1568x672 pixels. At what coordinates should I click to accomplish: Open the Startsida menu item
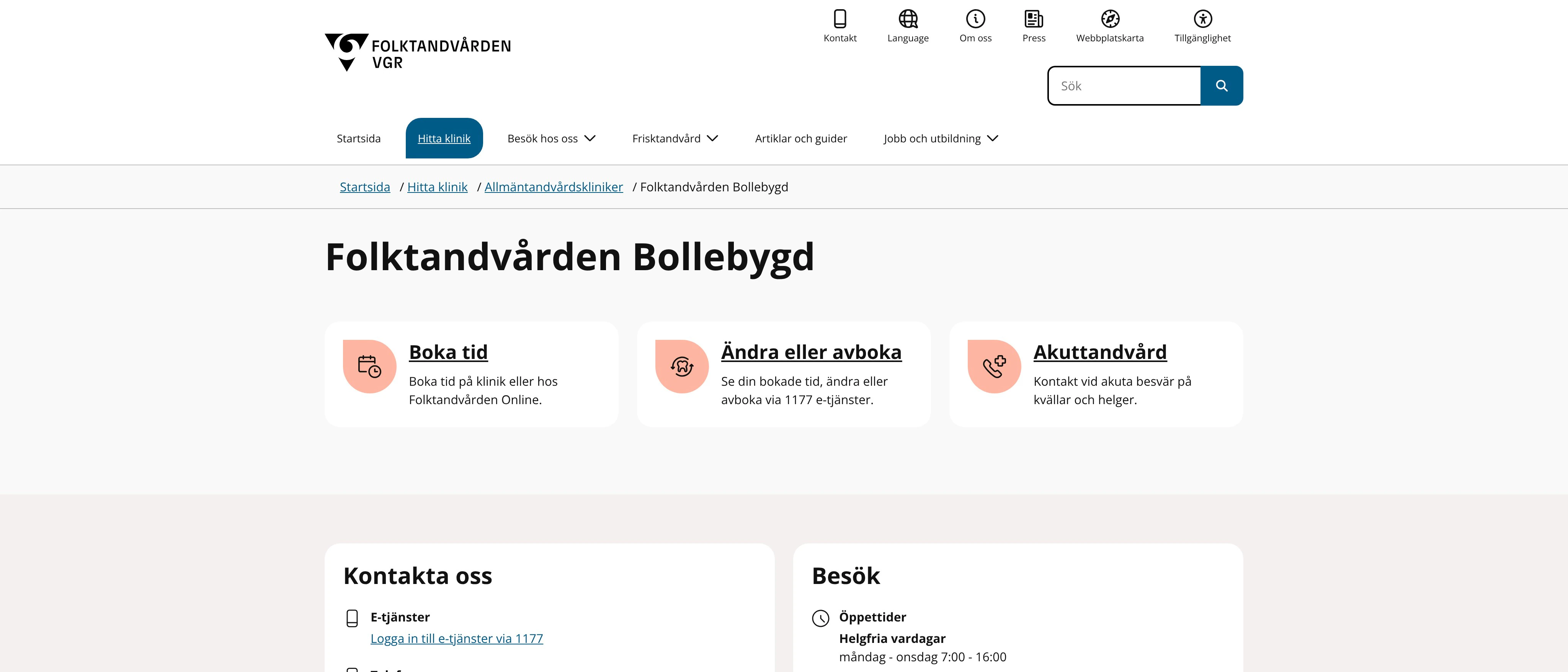(x=359, y=138)
